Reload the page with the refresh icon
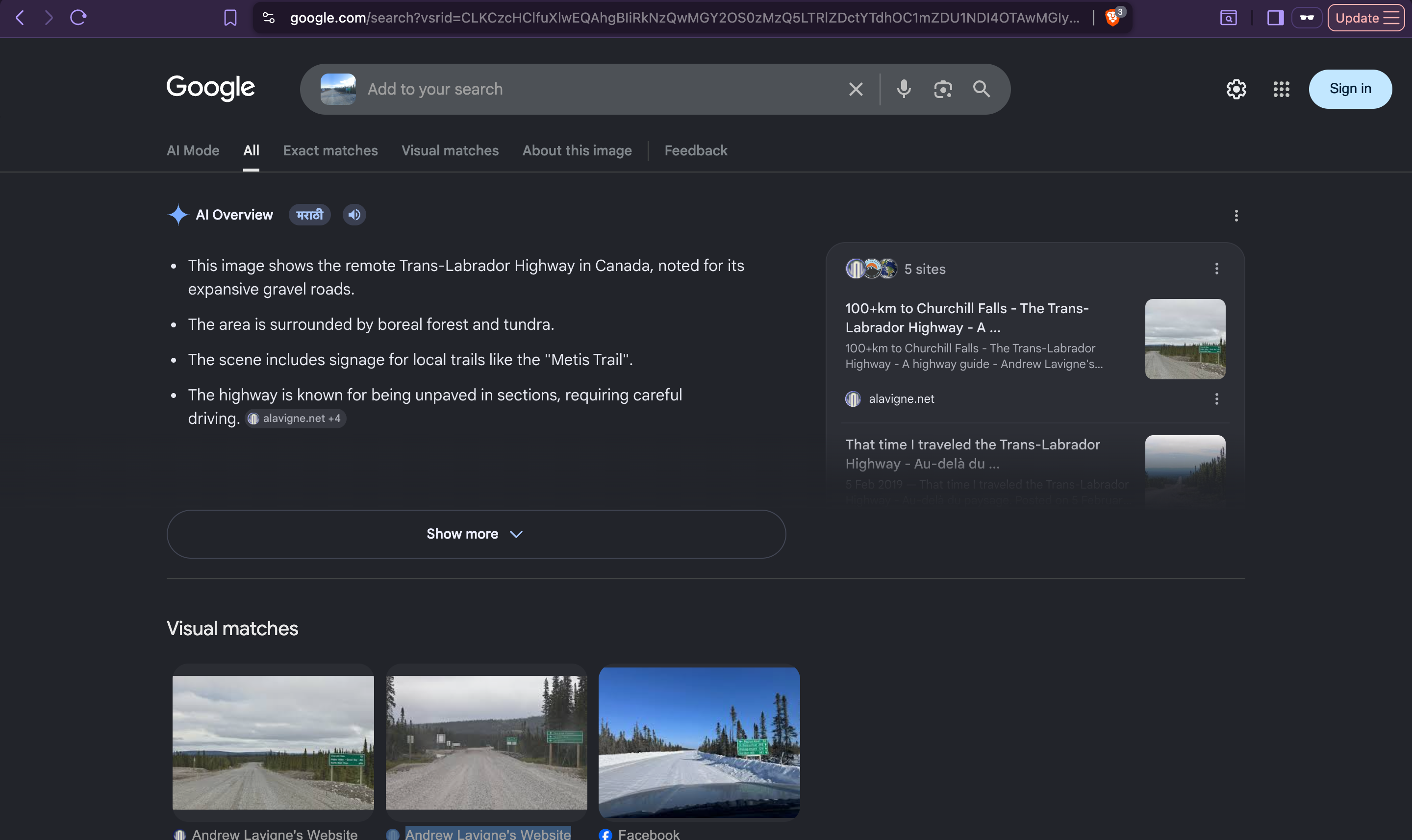Image resolution: width=1412 pixels, height=840 pixels. tap(78, 18)
